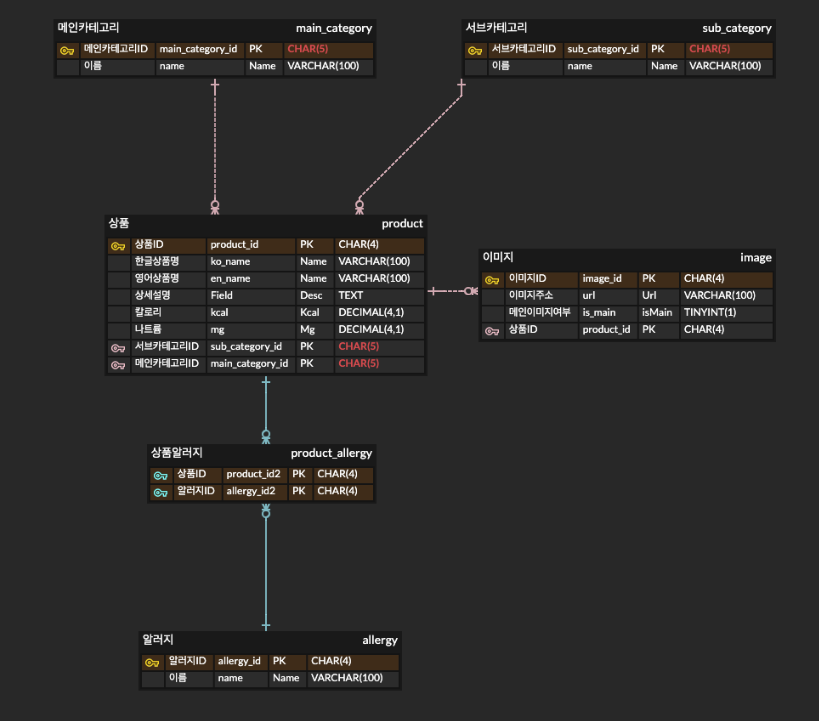Click the 이름 cell in sub_category table

coord(525,66)
